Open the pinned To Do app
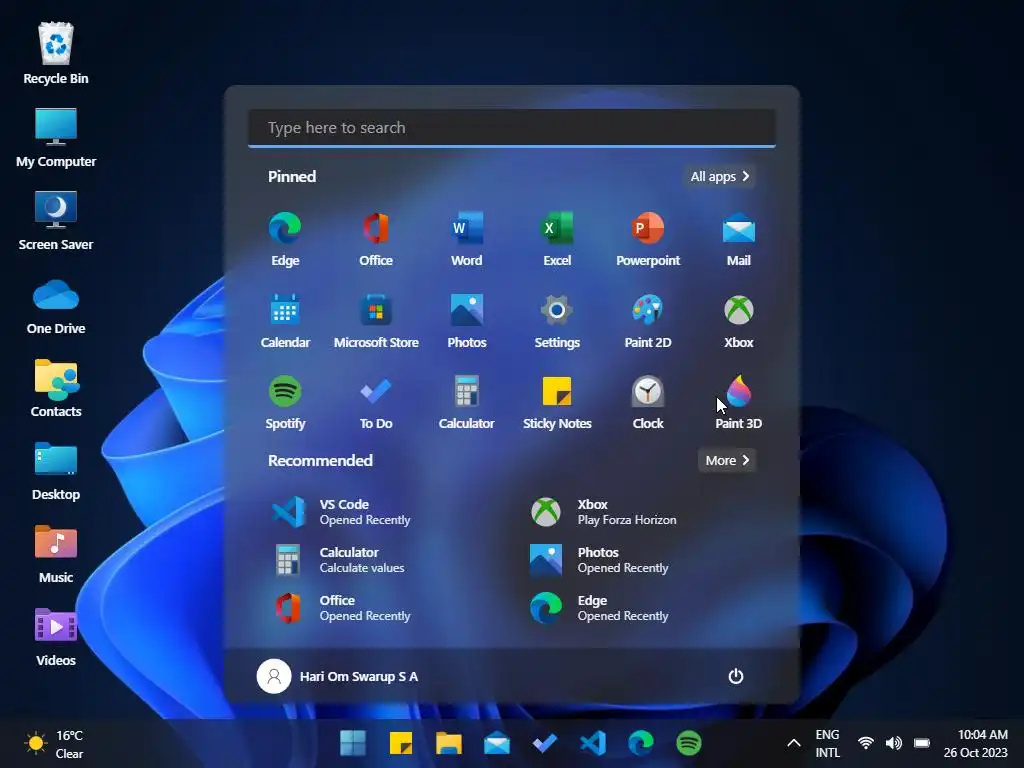The height and width of the screenshot is (768, 1024). [x=376, y=402]
